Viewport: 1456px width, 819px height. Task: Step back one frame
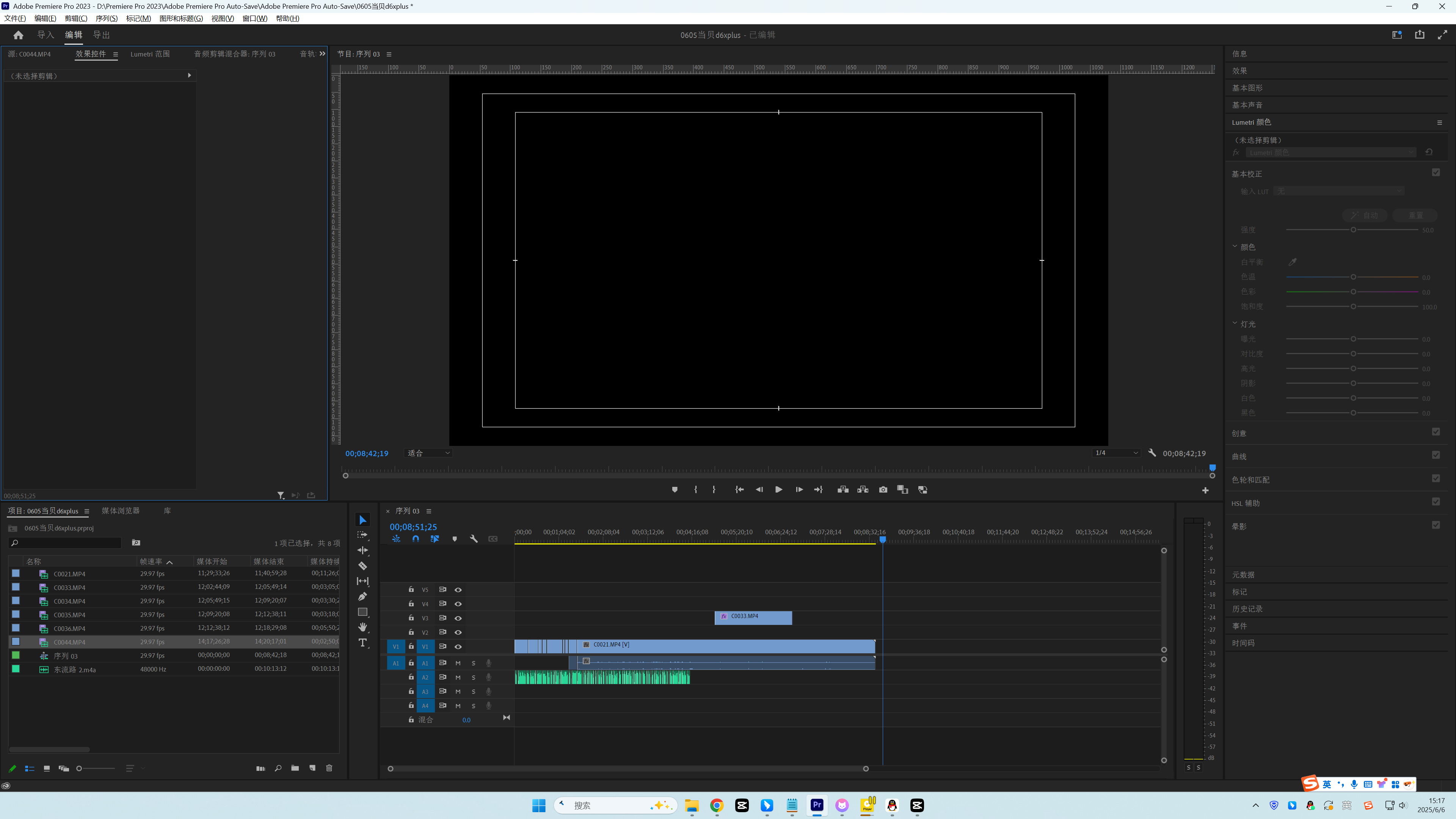(759, 490)
